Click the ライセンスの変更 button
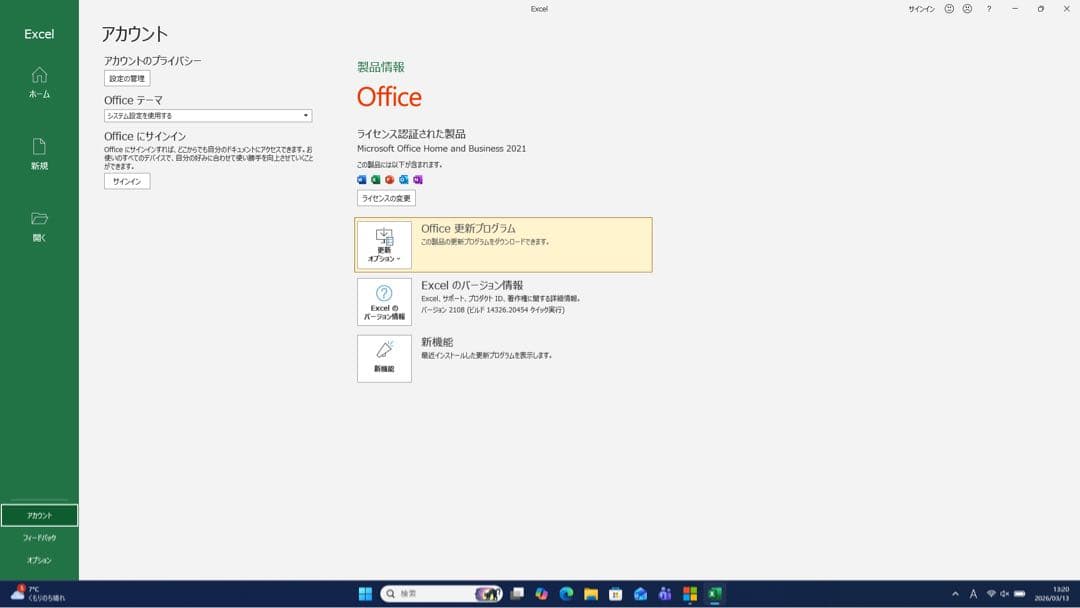 [386, 198]
